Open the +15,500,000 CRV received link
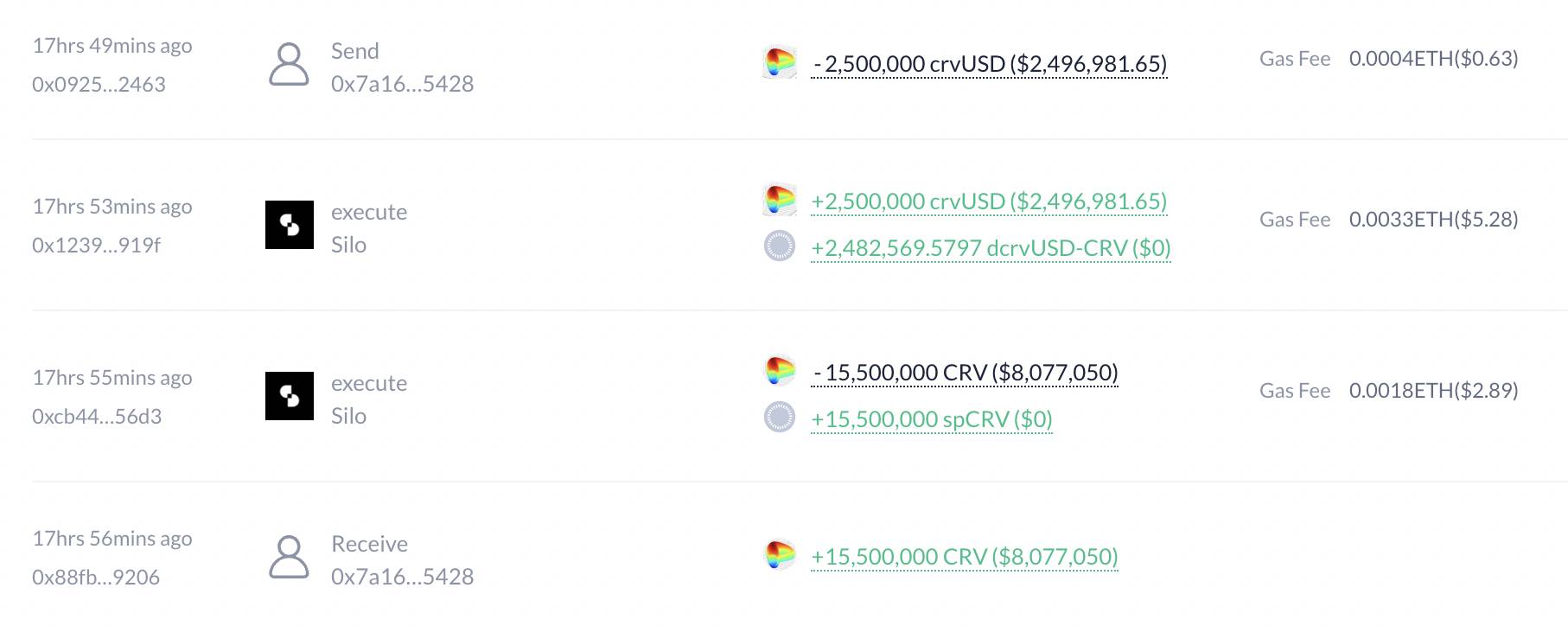 pyautogui.click(x=965, y=556)
